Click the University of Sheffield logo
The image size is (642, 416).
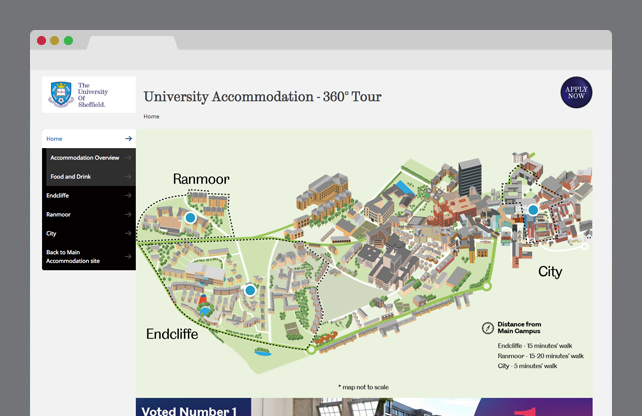pos(88,94)
